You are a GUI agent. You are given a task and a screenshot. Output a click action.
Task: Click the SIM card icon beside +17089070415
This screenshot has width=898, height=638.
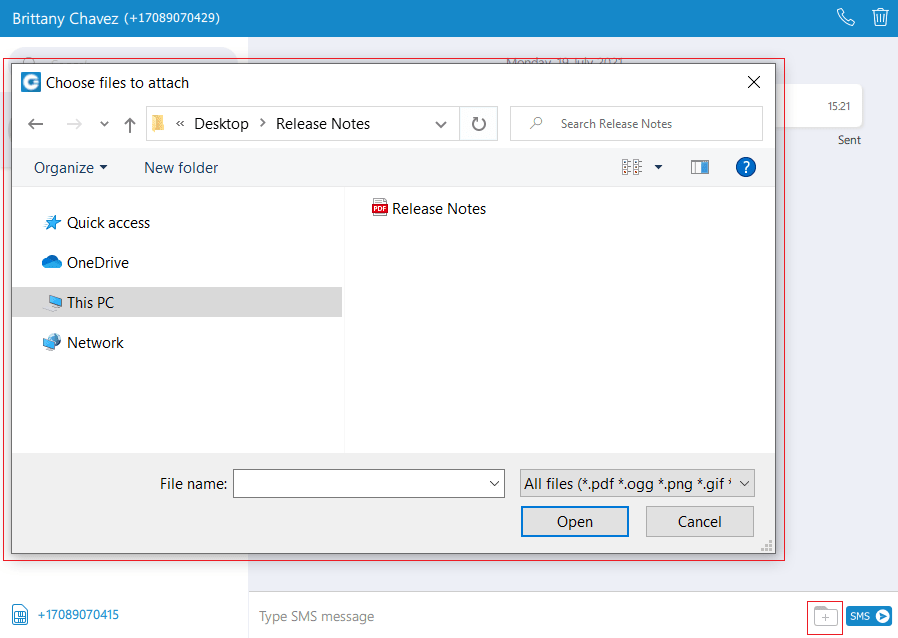tap(20, 615)
